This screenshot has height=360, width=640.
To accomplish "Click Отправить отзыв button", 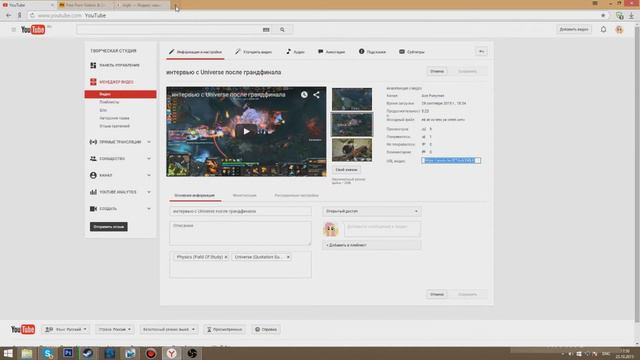I will [109, 227].
